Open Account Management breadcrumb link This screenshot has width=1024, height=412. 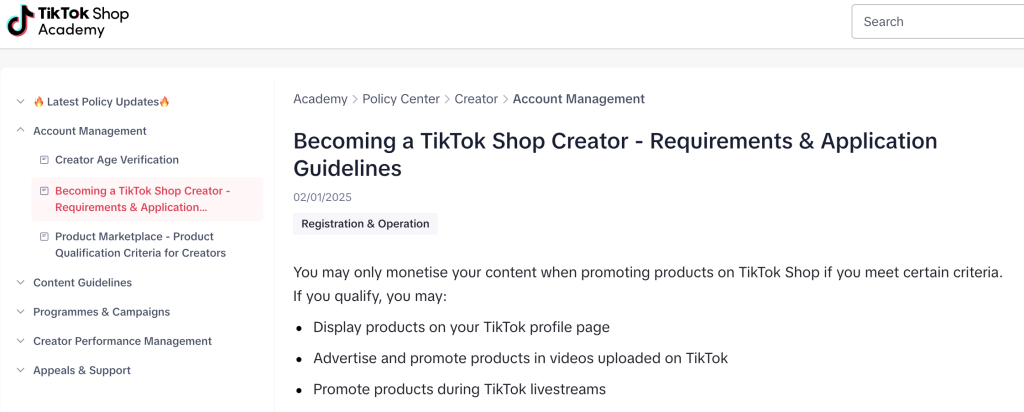[x=579, y=99]
